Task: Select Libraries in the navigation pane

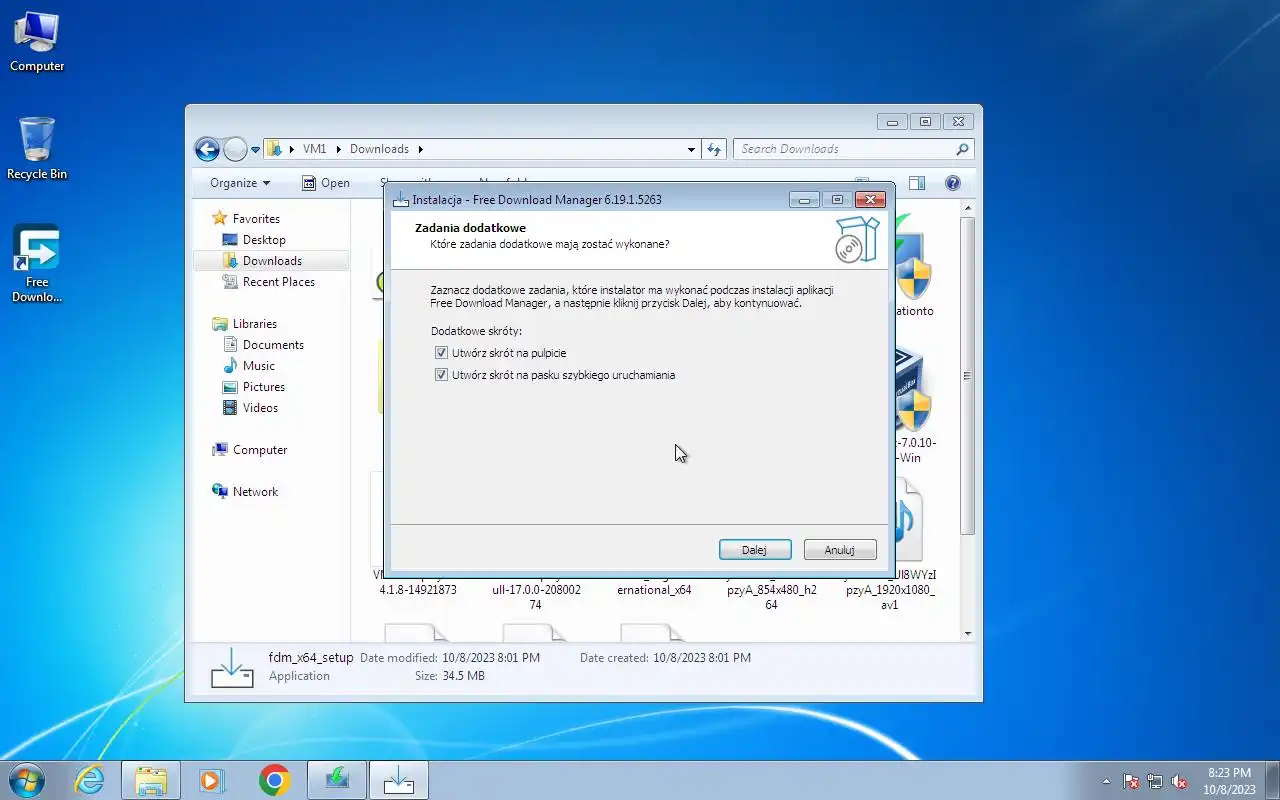Action: pyautogui.click(x=245, y=324)
